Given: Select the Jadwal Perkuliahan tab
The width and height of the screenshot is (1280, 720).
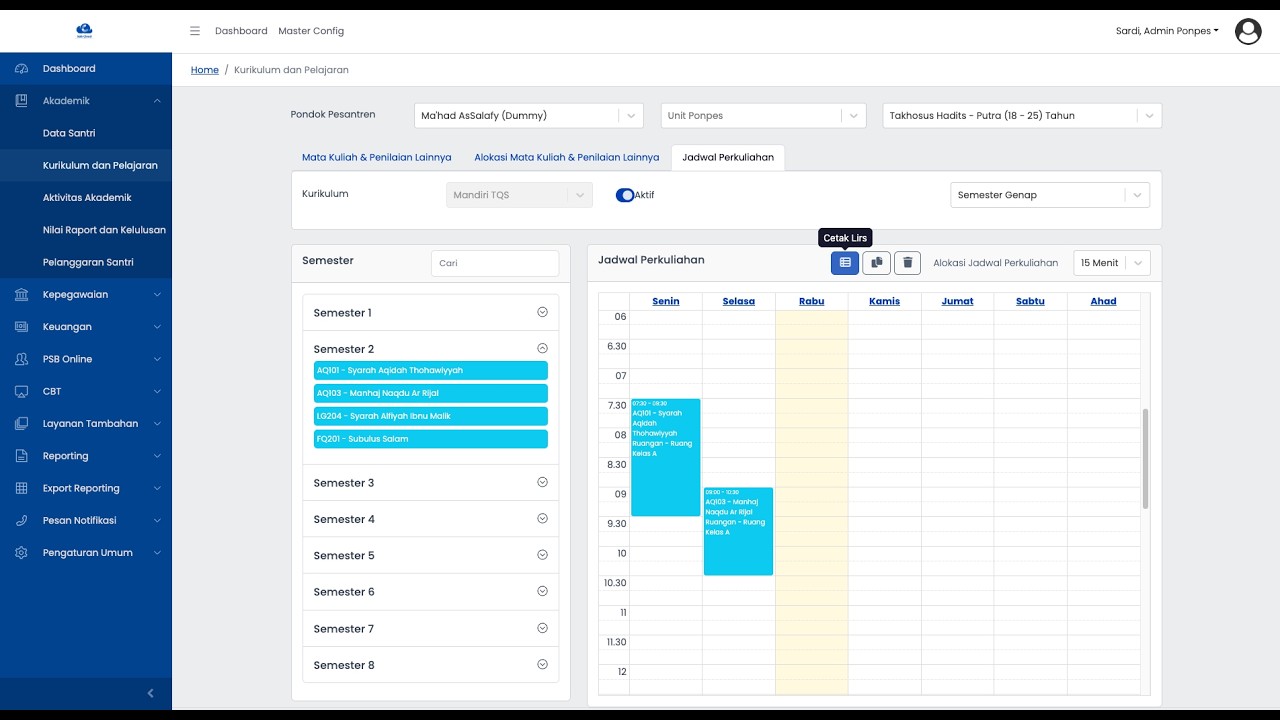Looking at the screenshot, I should (728, 157).
